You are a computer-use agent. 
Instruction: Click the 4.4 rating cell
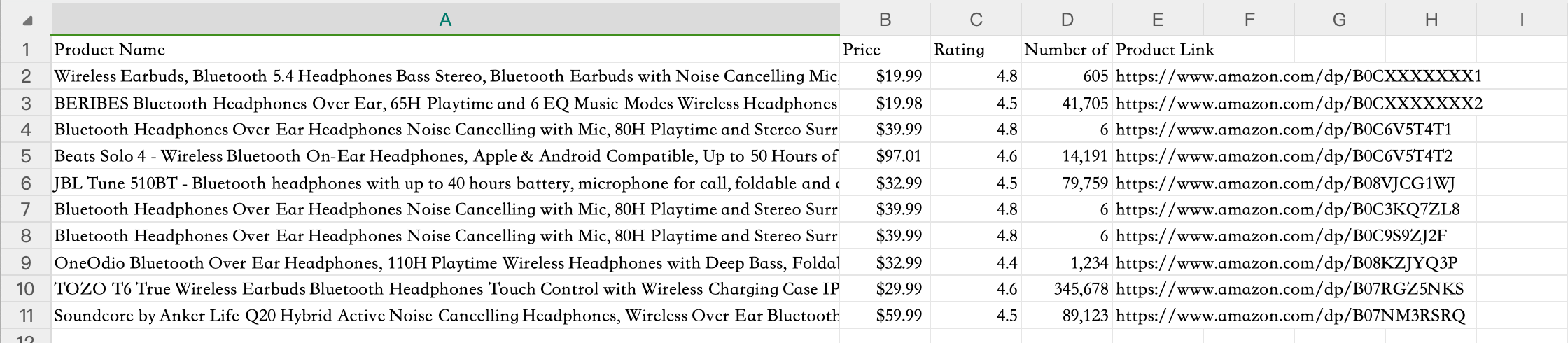coord(976,263)
